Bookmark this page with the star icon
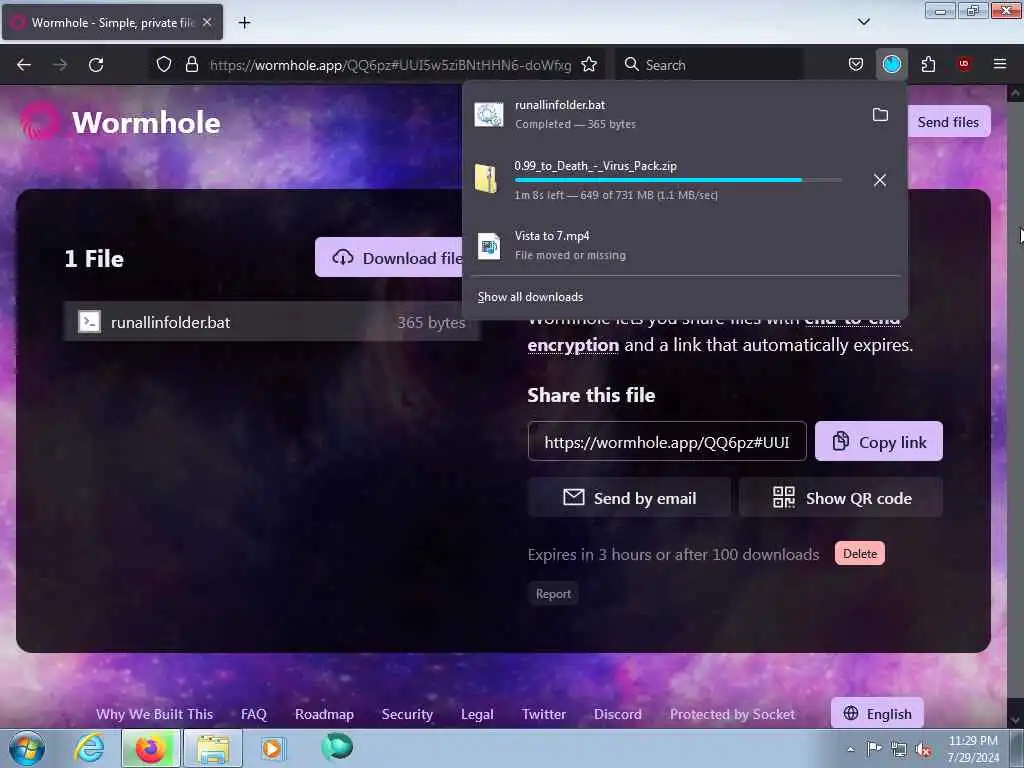 tap(589, 65)
